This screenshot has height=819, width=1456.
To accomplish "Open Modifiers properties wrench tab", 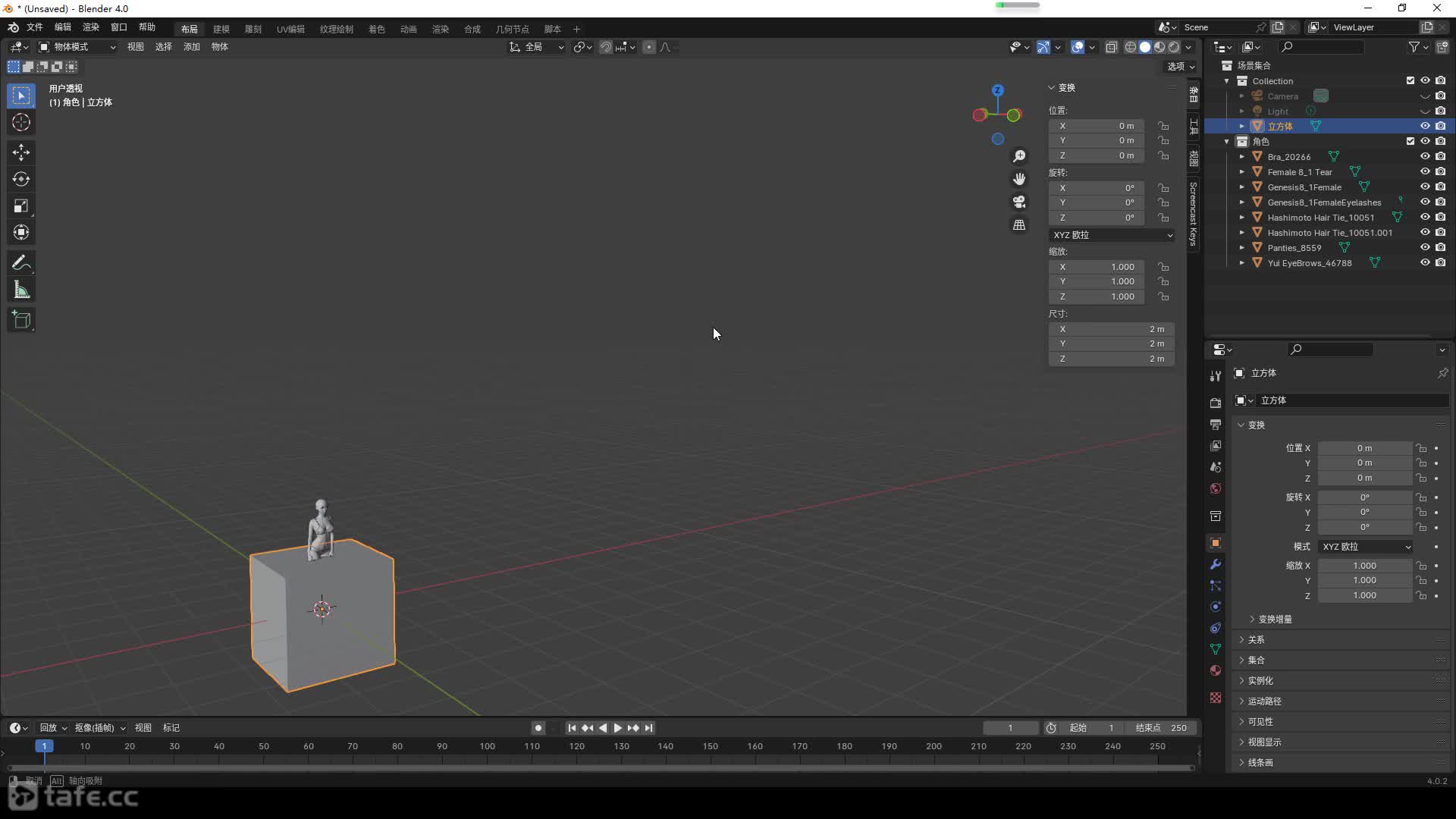I will click(x=1216, y=564).
